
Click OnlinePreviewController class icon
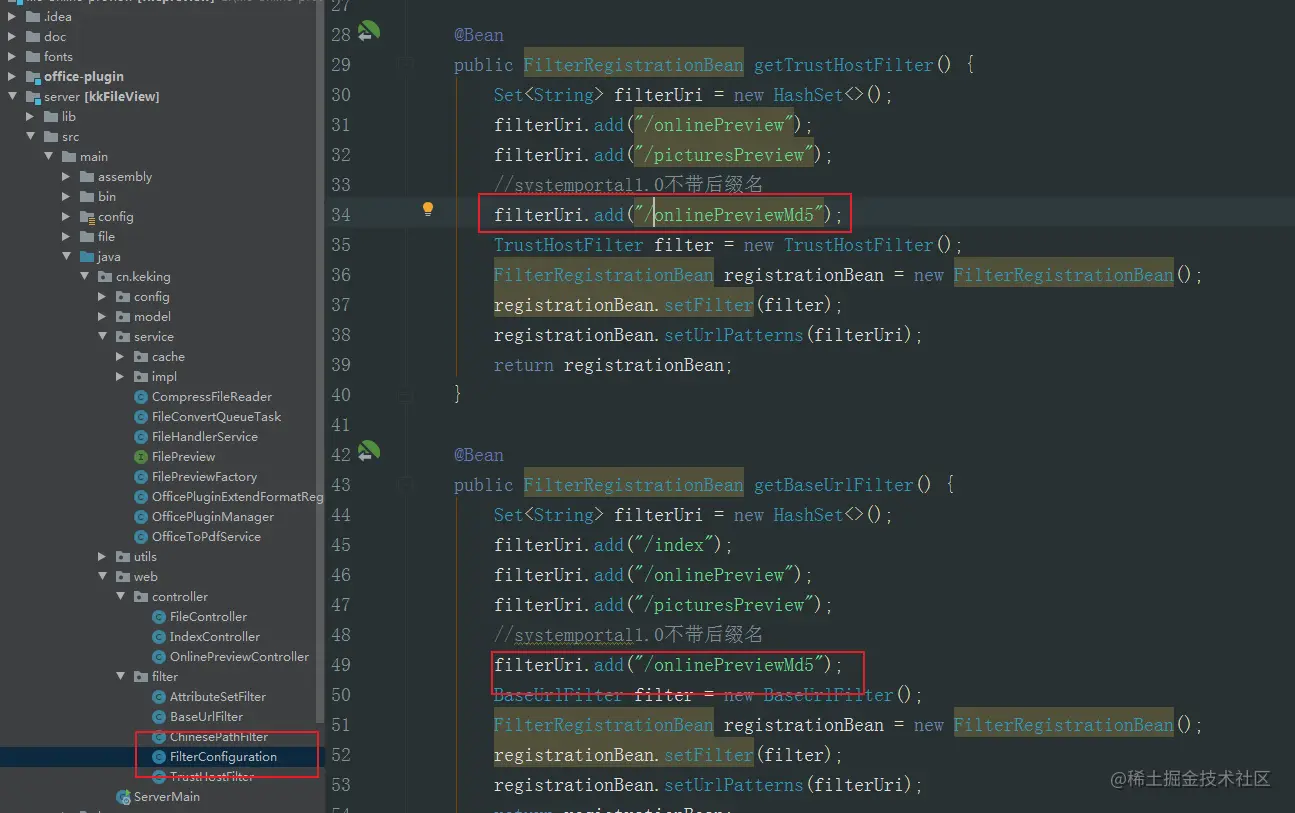pos(159,657)
